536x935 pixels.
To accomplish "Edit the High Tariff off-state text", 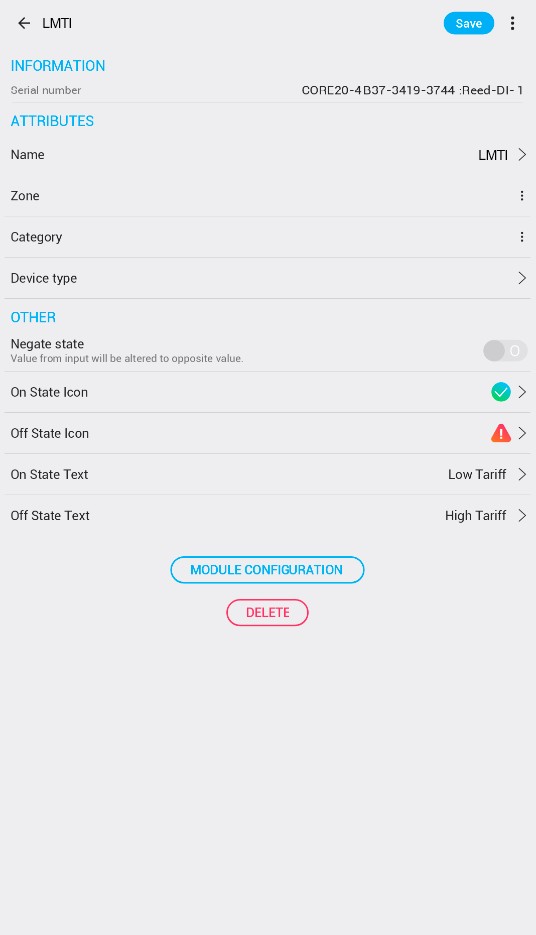I will pos(475,515).
